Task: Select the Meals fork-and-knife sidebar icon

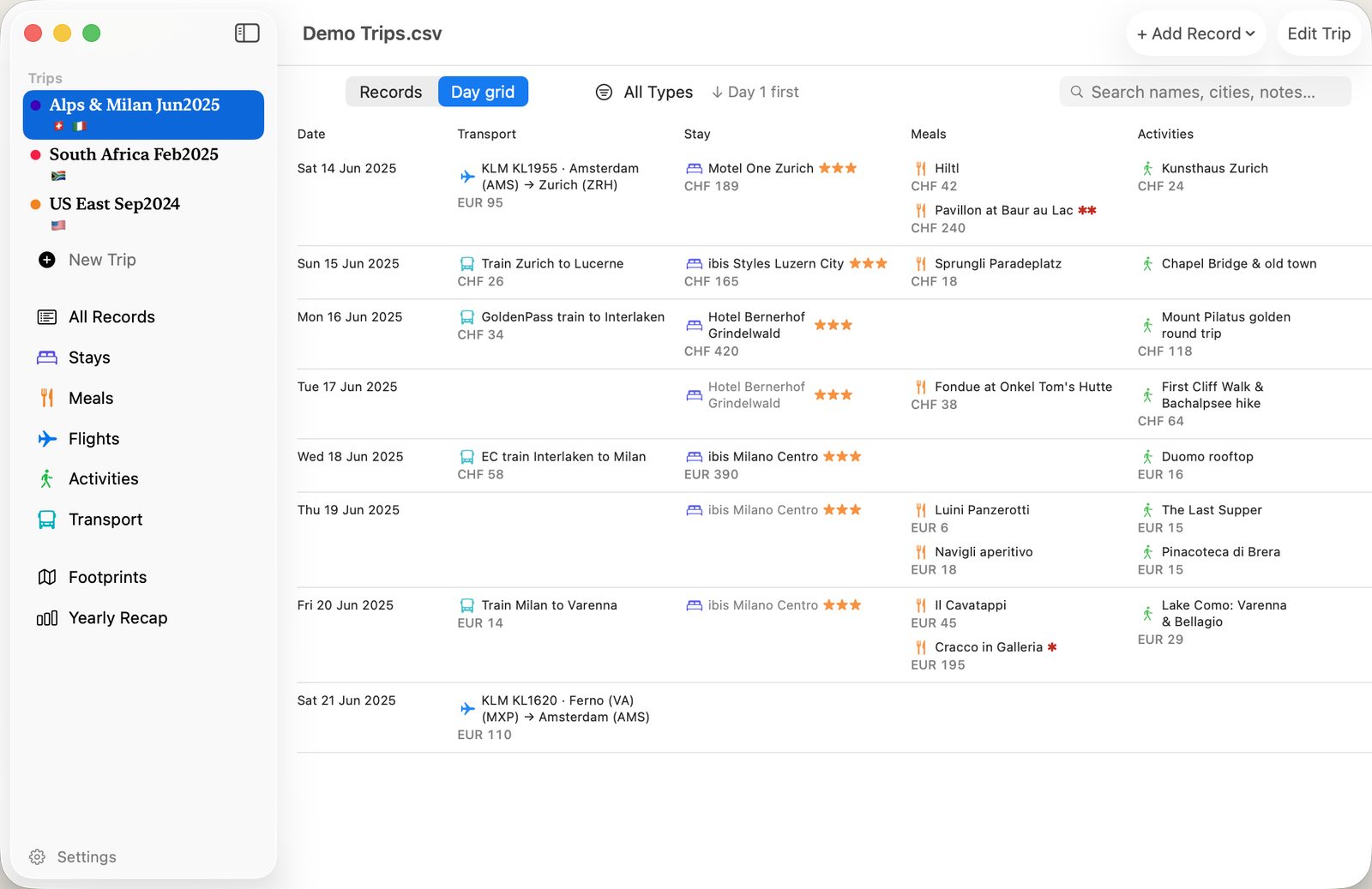Action: (47, 398)
